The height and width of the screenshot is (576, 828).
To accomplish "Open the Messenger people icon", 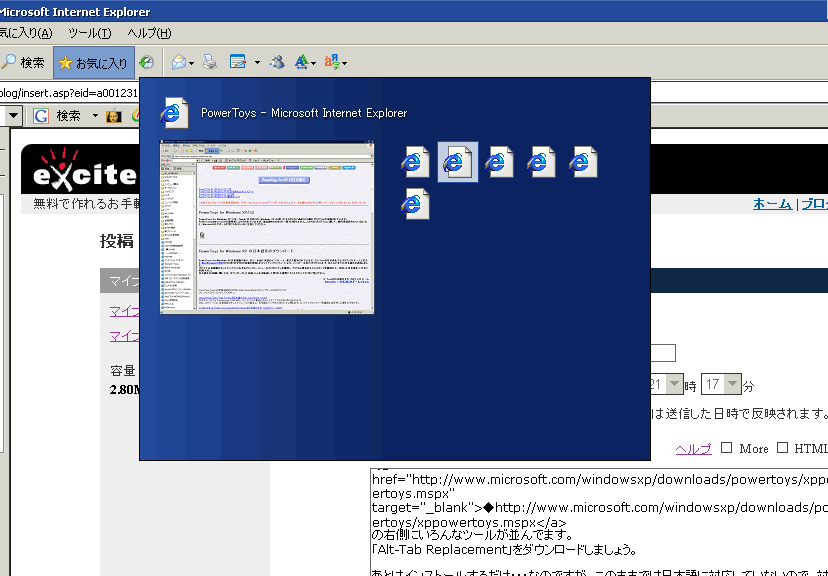I will pos(277,62).
